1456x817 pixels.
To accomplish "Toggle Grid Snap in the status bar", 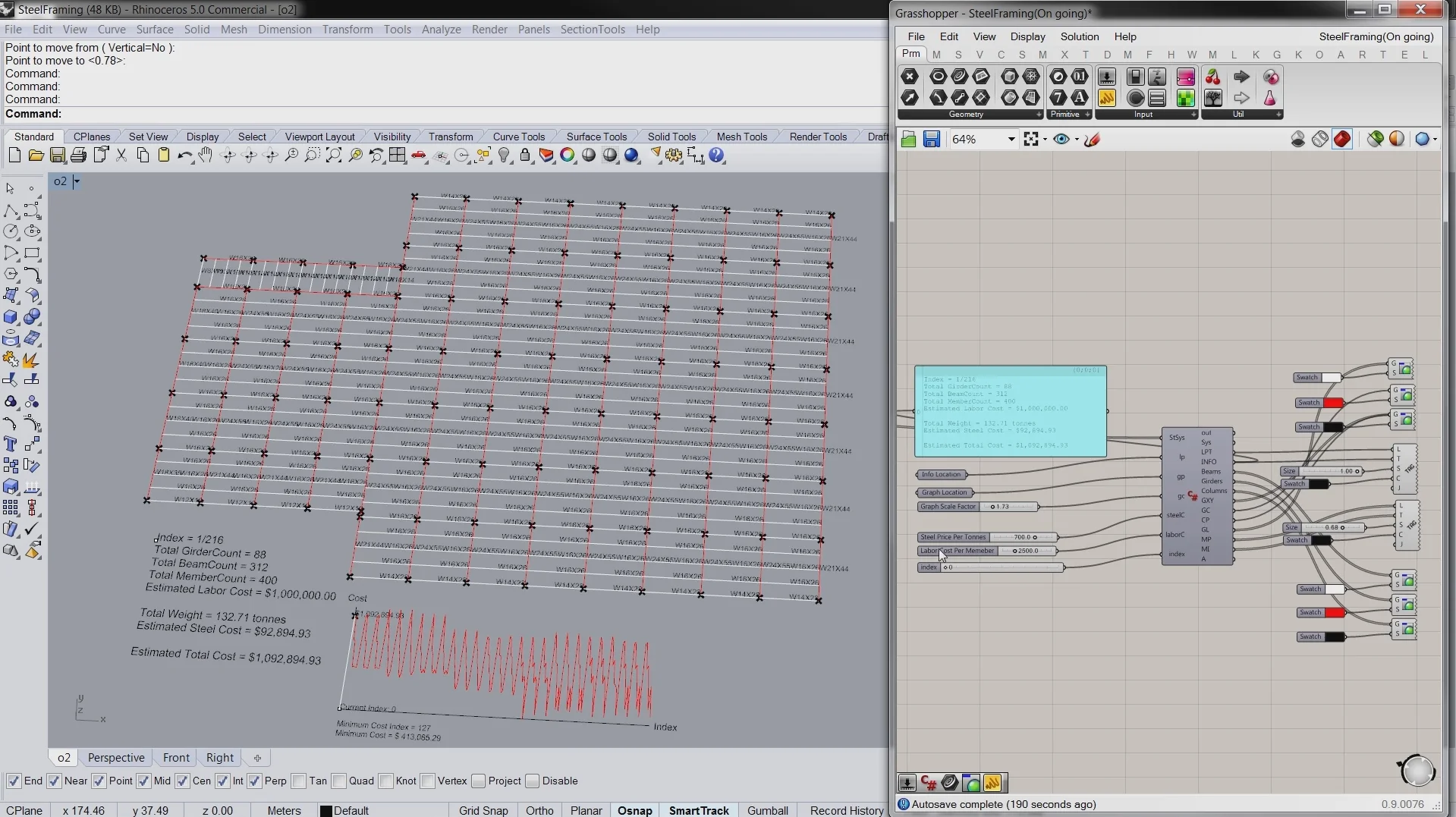I will [x=483, y=810].
